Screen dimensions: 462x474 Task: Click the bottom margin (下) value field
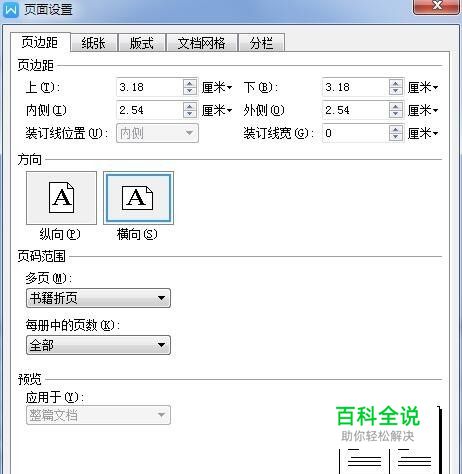pyautogui.click(x=356, y=87)
